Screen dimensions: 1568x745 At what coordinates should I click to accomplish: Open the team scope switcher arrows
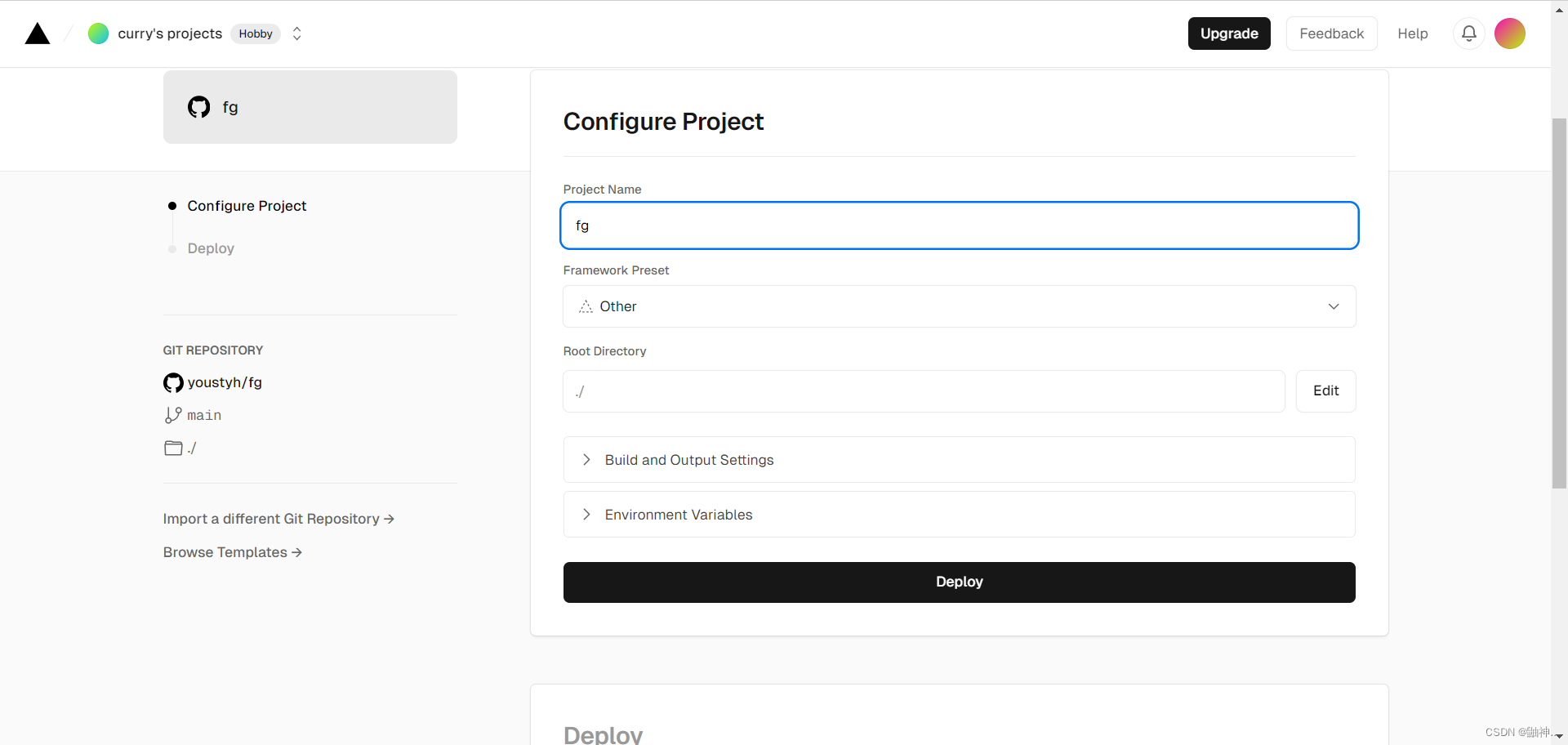pyautogui.click(x=297, y=33)
